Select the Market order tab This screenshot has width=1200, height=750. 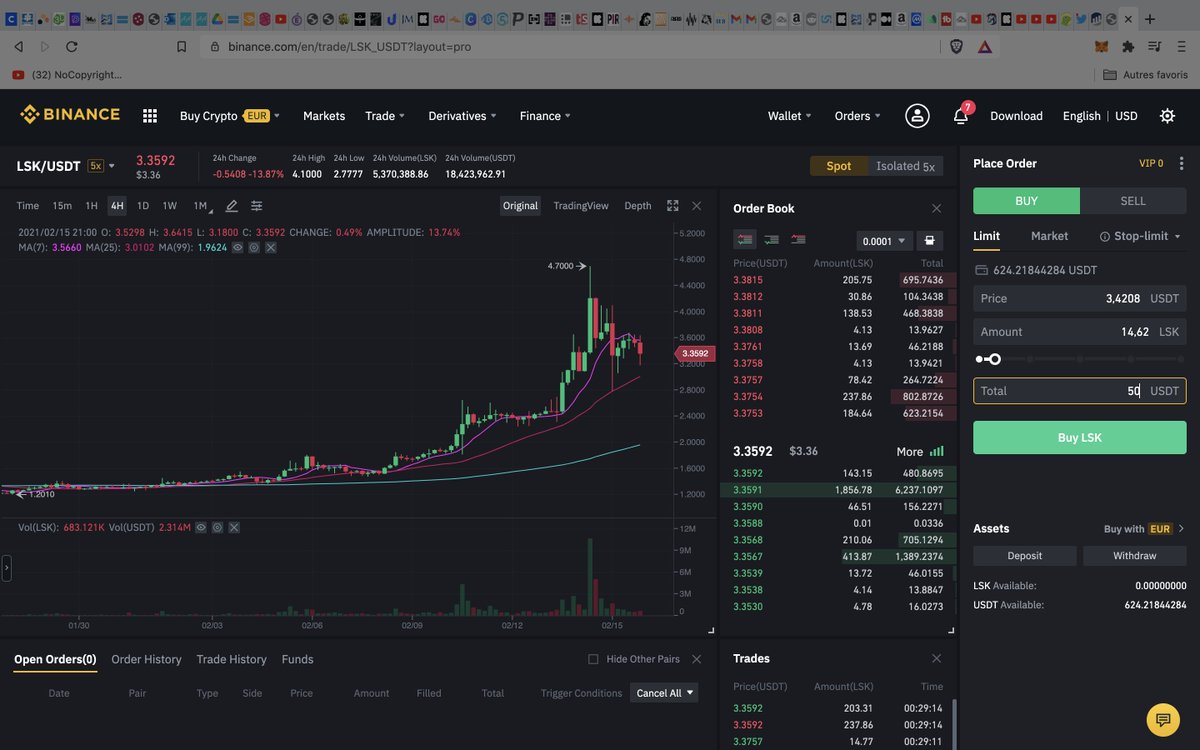1049,236
